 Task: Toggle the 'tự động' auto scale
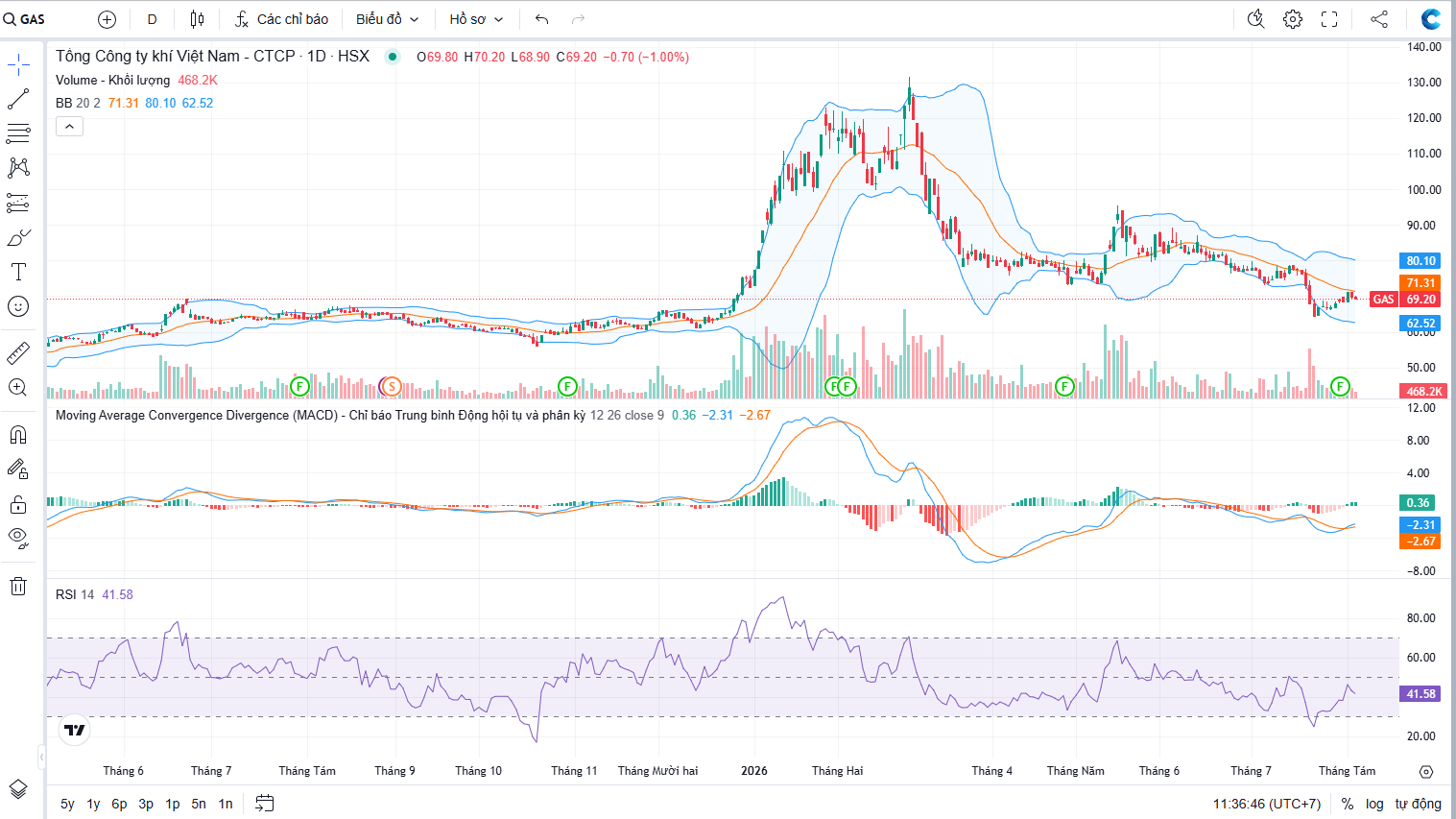coord(1419,804)
